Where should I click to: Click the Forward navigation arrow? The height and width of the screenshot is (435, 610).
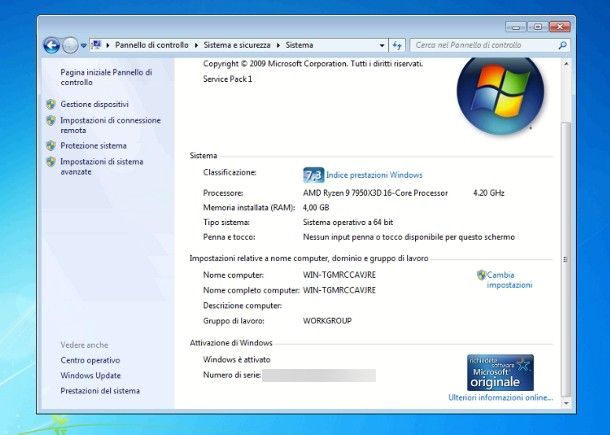(70, 46)
